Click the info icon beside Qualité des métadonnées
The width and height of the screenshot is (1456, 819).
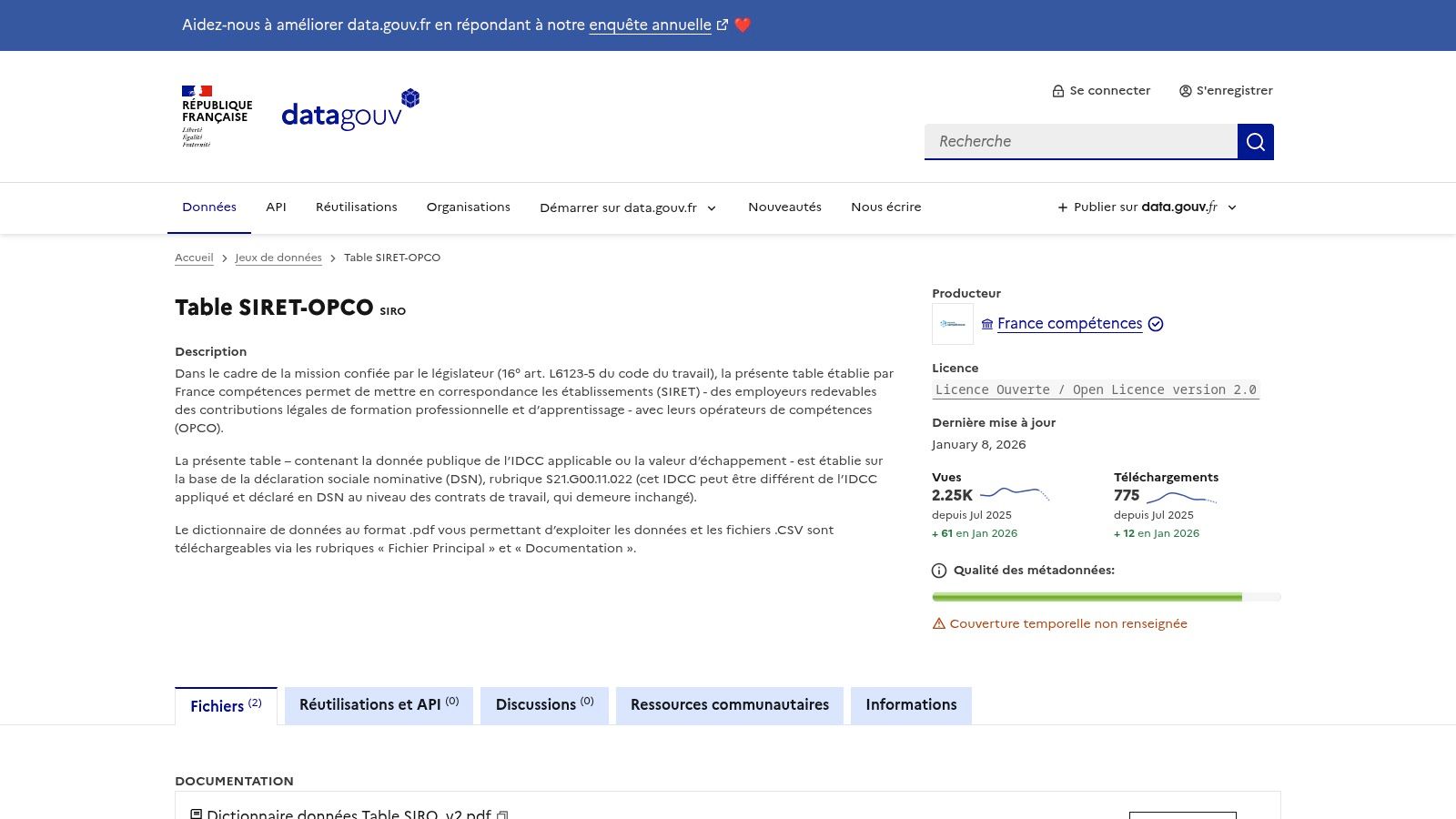click(x=938, y=571)
